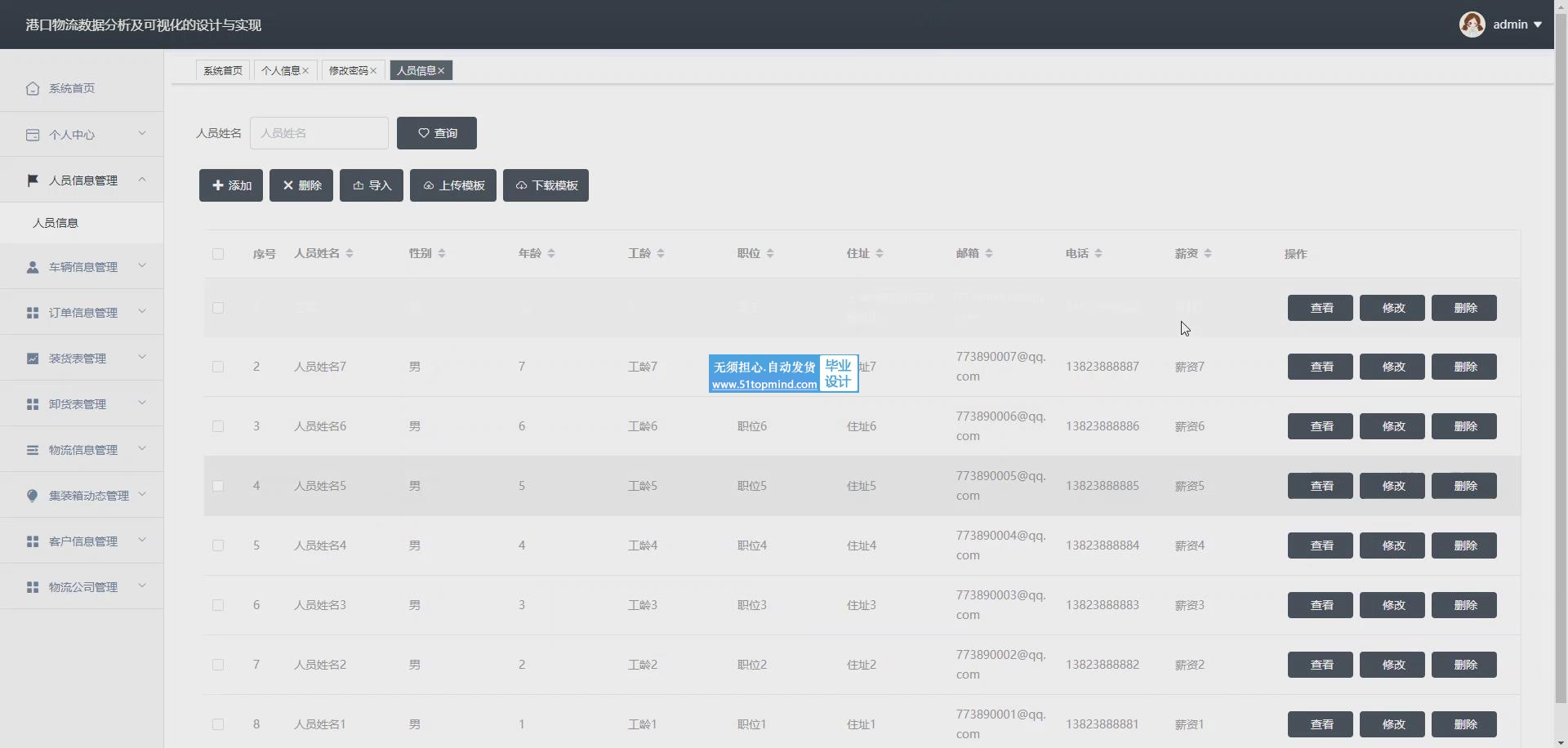Expand the 车辆信息管理 chevron

point(142,265)
